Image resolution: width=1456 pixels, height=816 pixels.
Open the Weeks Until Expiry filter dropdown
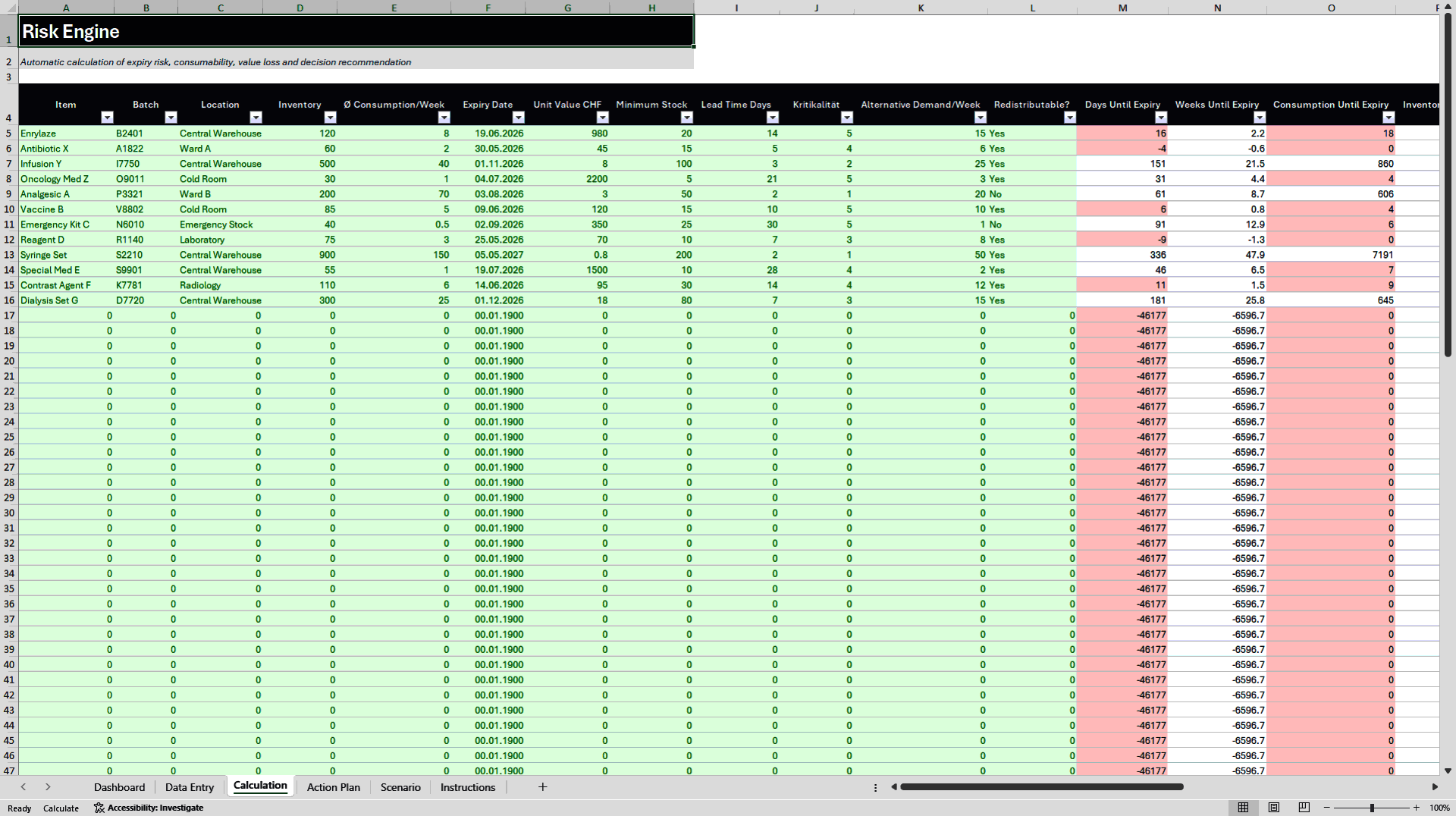point(1259,118)
